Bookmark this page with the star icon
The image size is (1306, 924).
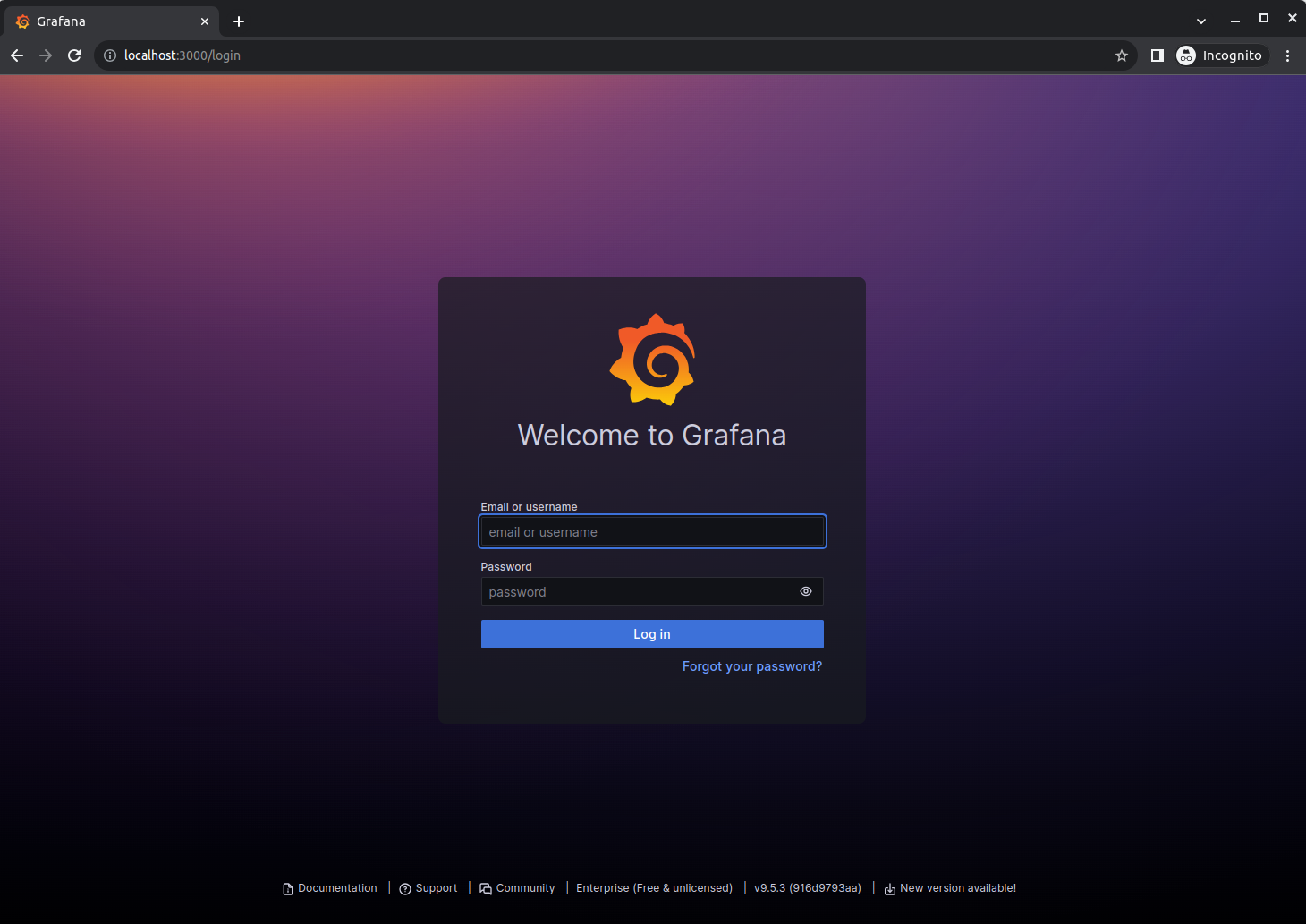1121,55
